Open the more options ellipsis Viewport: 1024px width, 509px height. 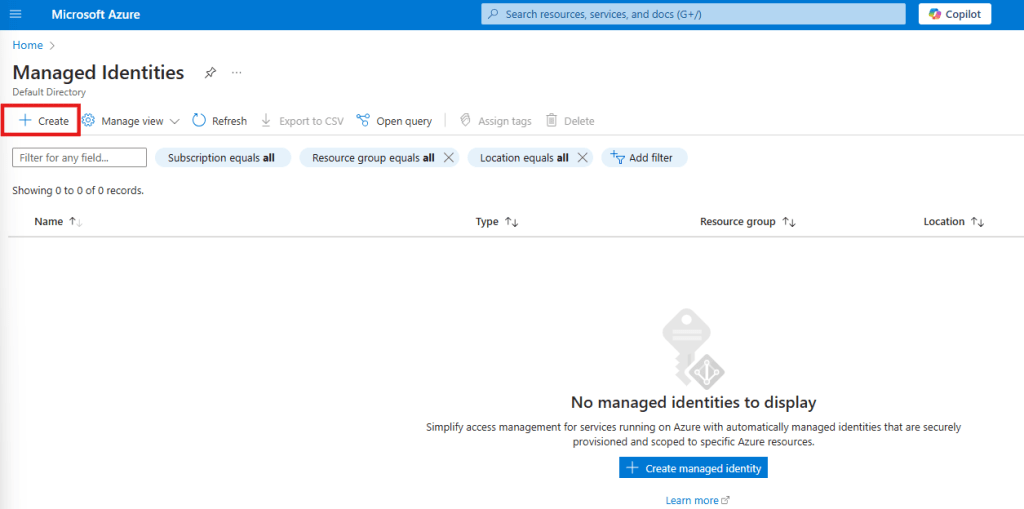click(237, 73)
